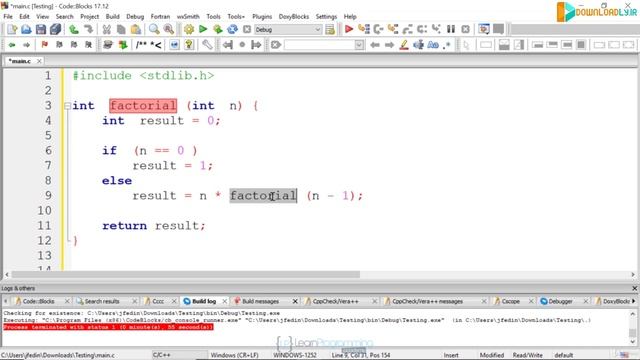Viewport: 640px width, 360px height.
Task: Open the Plugins menu
Action: (262, 17)
